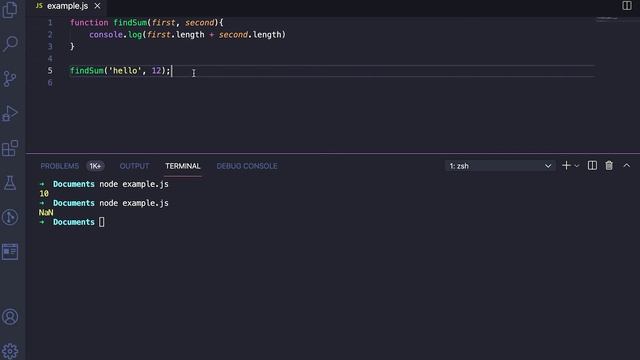The image size is (640, 360).
Task: Split the terminal panel
Action: (x=592, y=166)
